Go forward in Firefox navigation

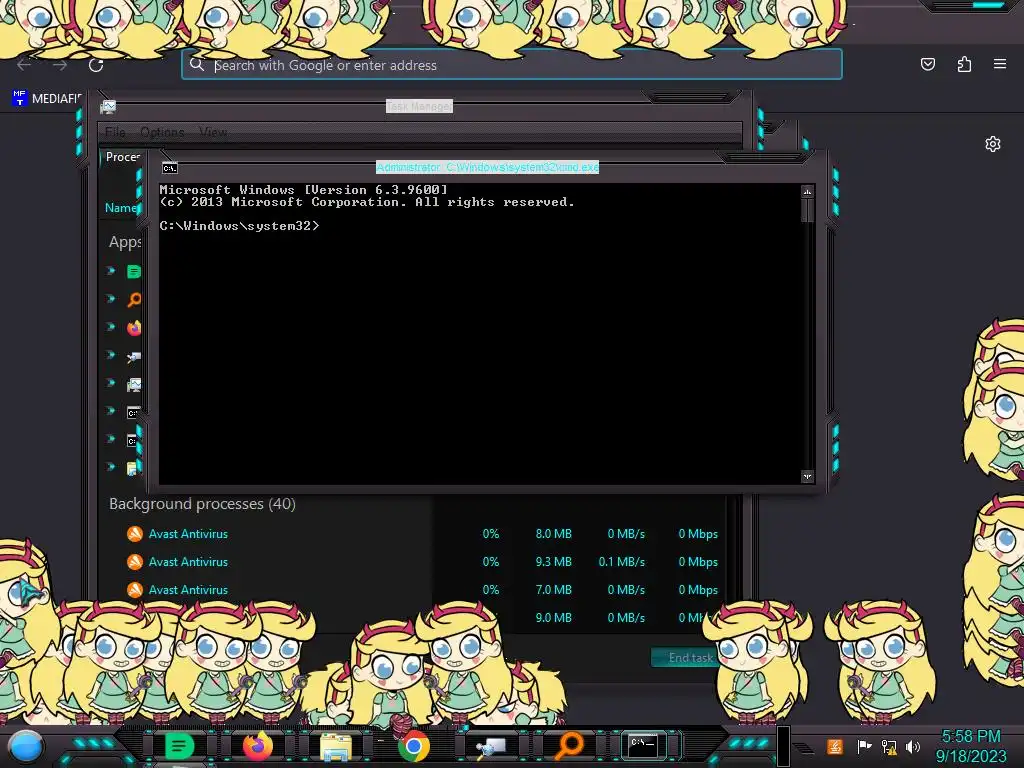point(60,65)
